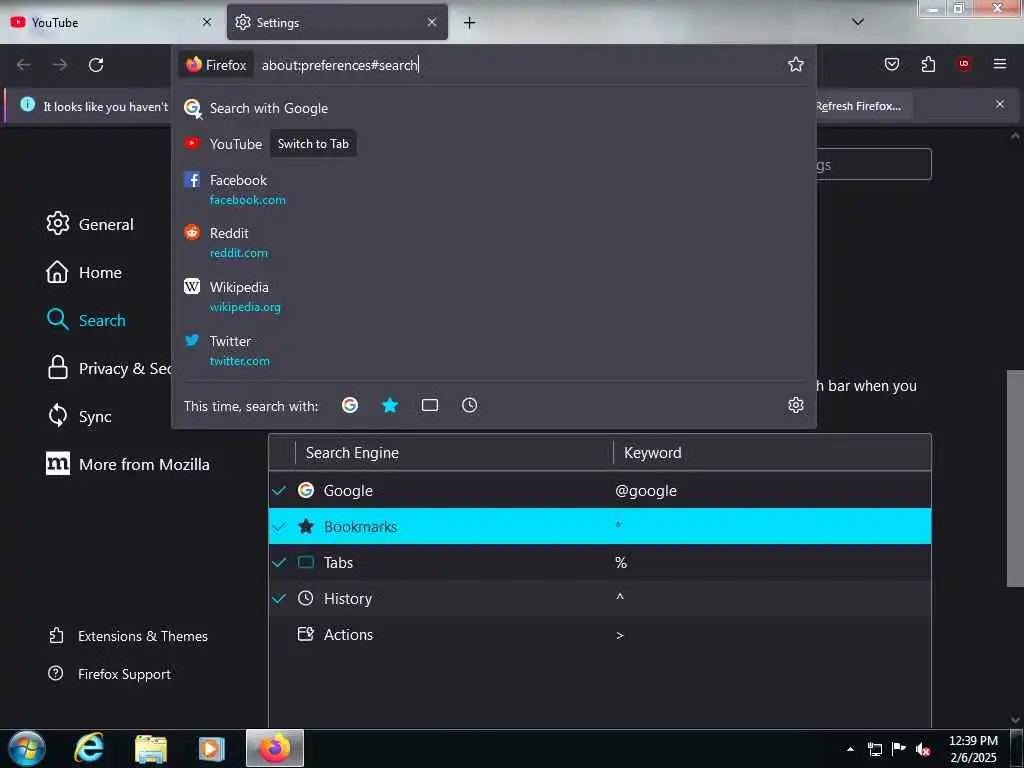
Task: Choose Search with Google suggestion
Action: [x=494, y=108]
